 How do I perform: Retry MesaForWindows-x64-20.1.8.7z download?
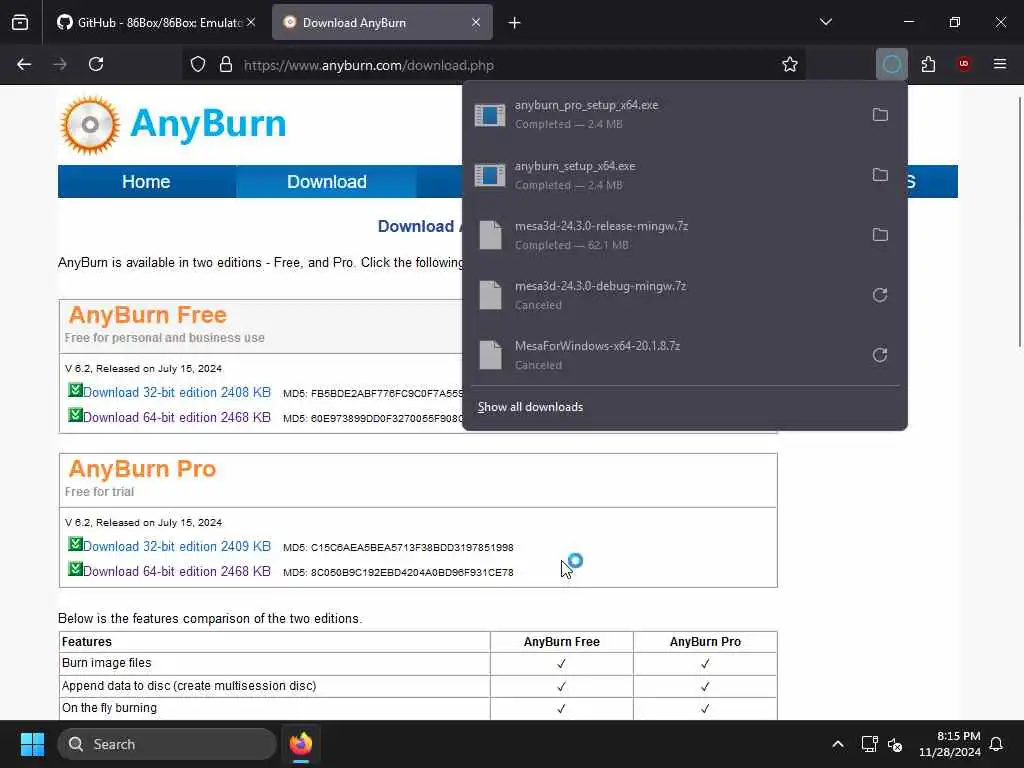(x=880, y=355)
